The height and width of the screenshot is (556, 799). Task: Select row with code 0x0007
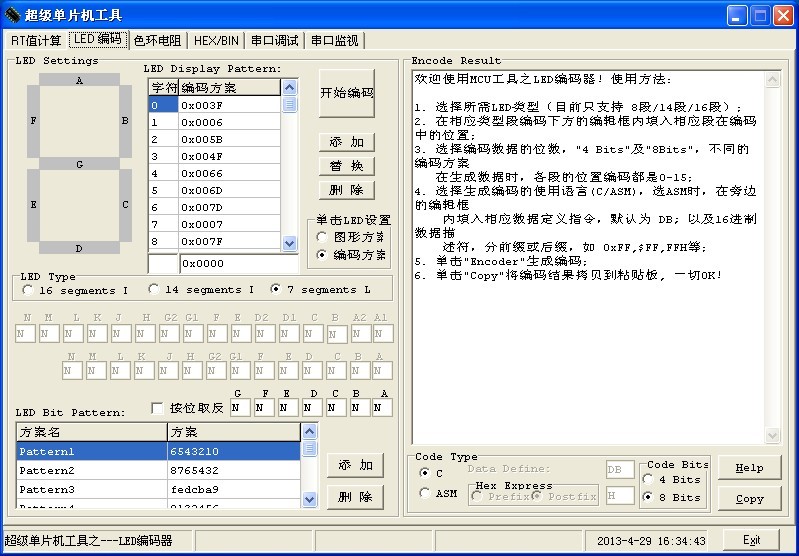click(x=215, y=224)
